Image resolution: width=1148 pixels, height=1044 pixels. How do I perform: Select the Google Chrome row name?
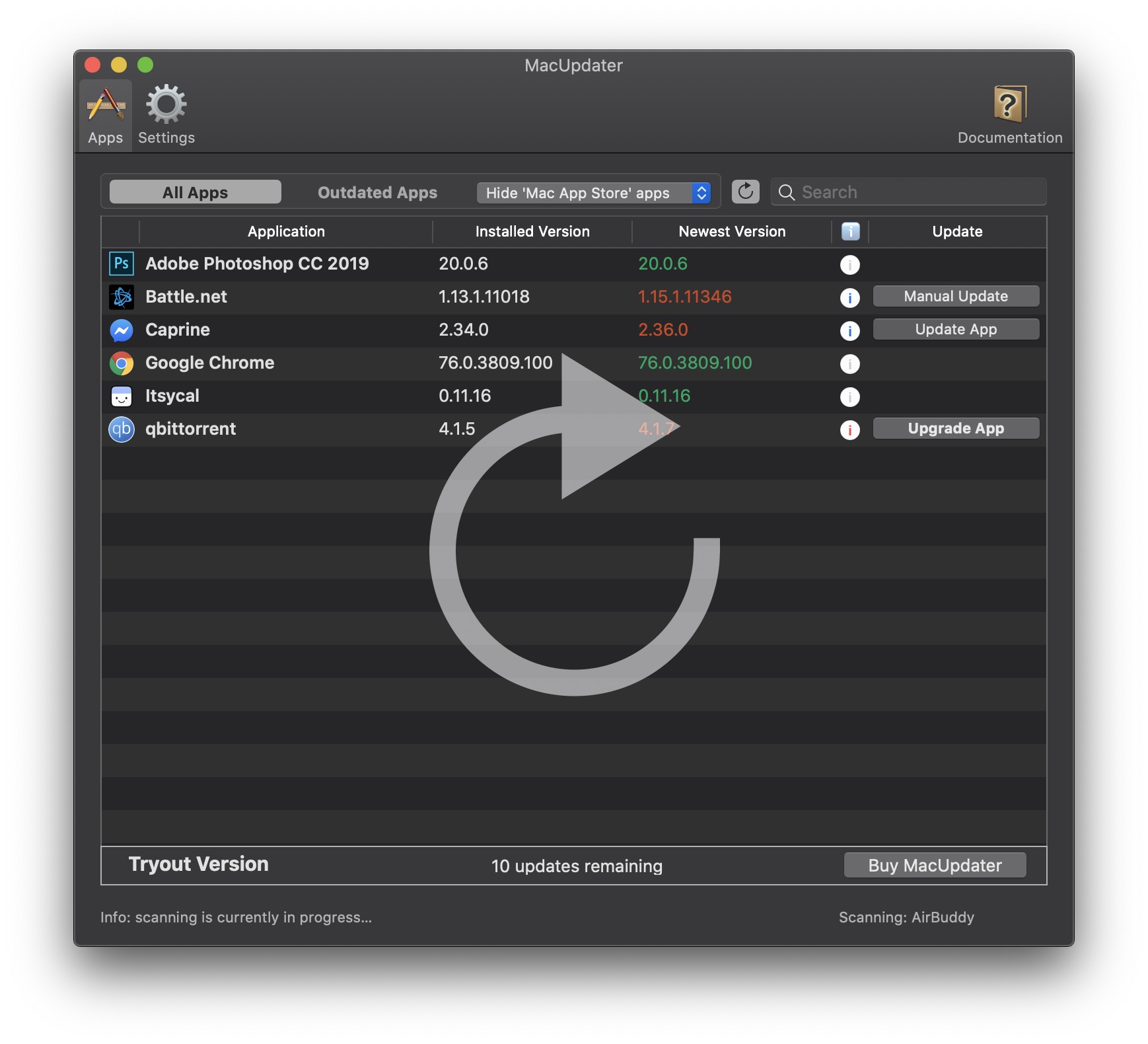[209, 363]
